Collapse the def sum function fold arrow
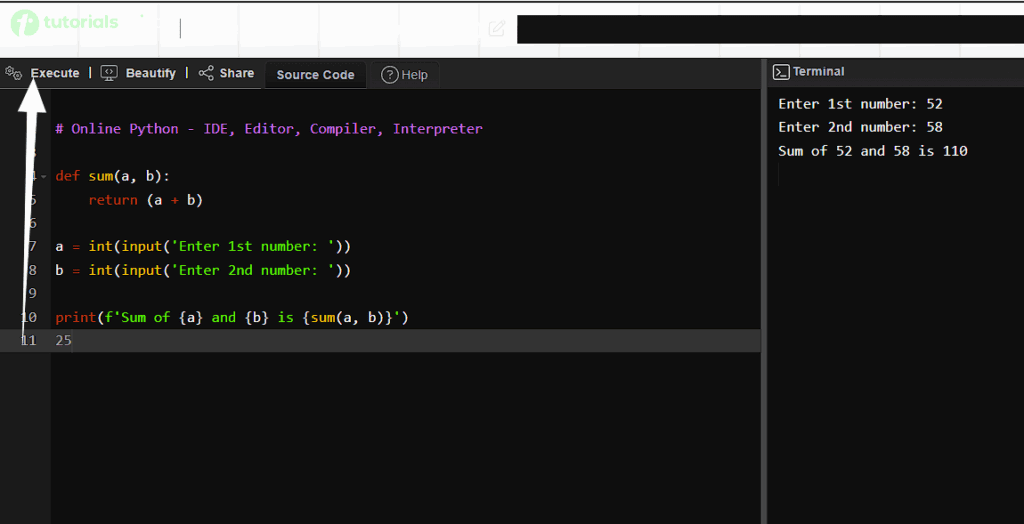Screen dimensions: 1024x524 pos(44,177)
